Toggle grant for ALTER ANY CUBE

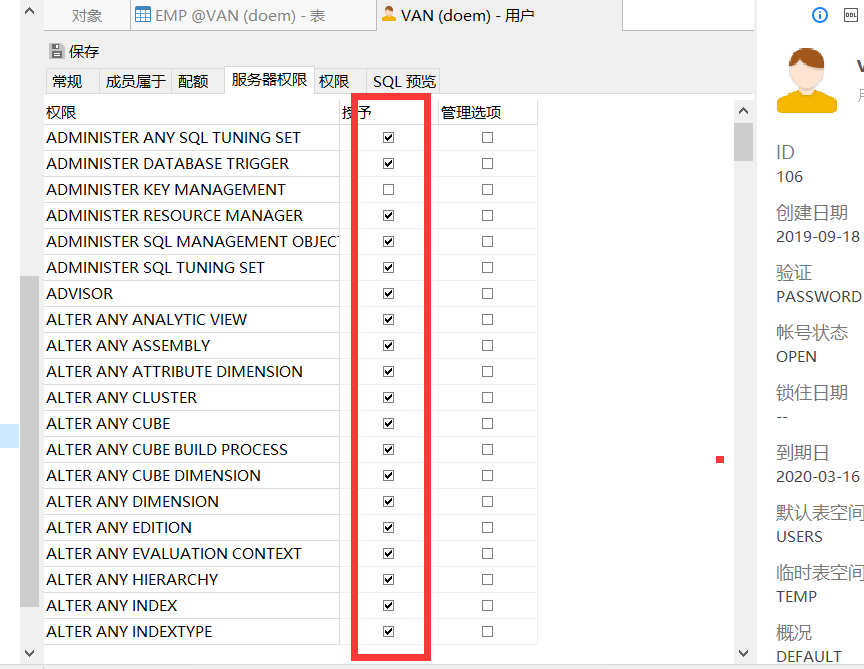[x=388, y=424]
